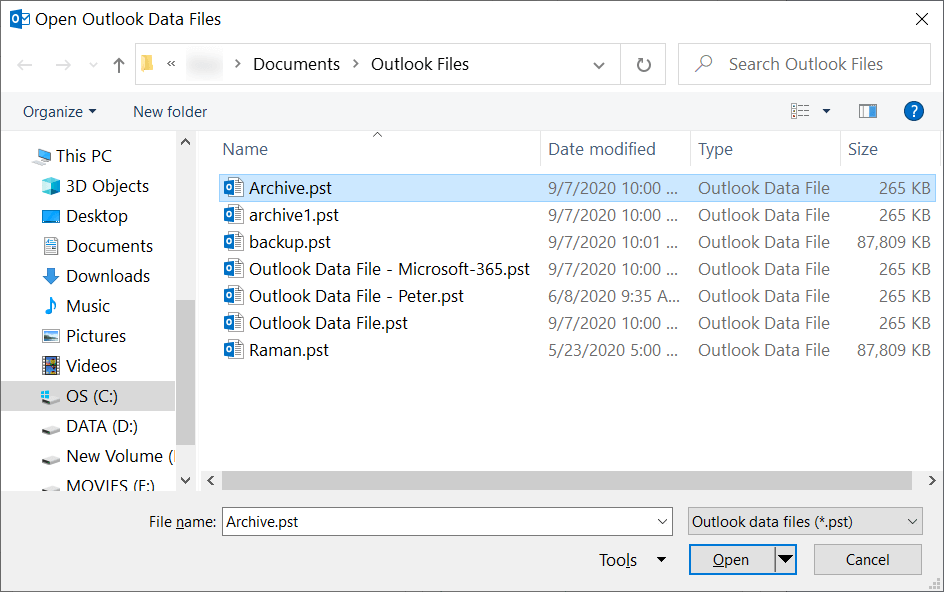Open the preview pane icon
This screenshot has width=944, height=592.
867,111
